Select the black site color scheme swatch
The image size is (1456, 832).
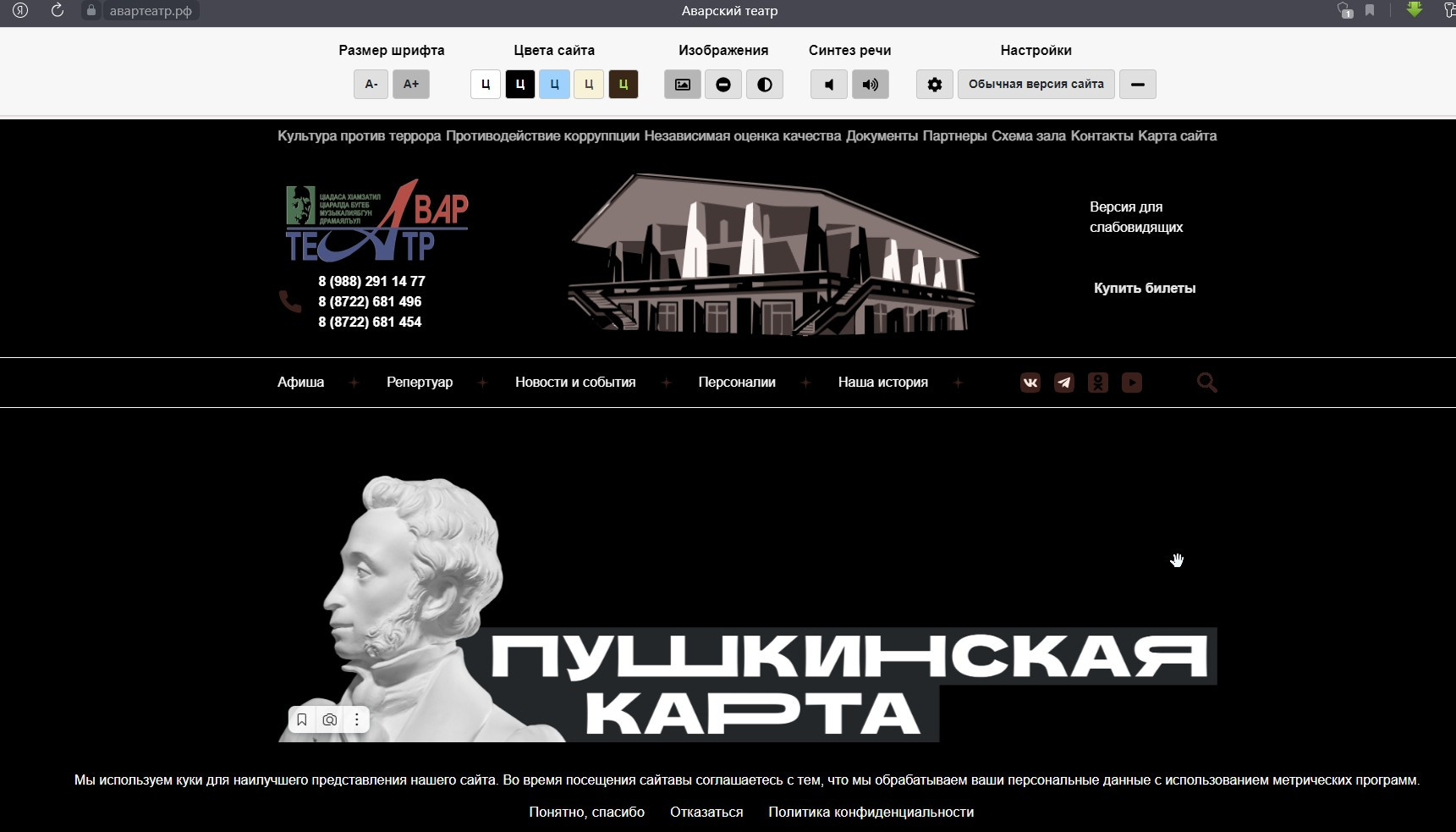tap(520, 84)
